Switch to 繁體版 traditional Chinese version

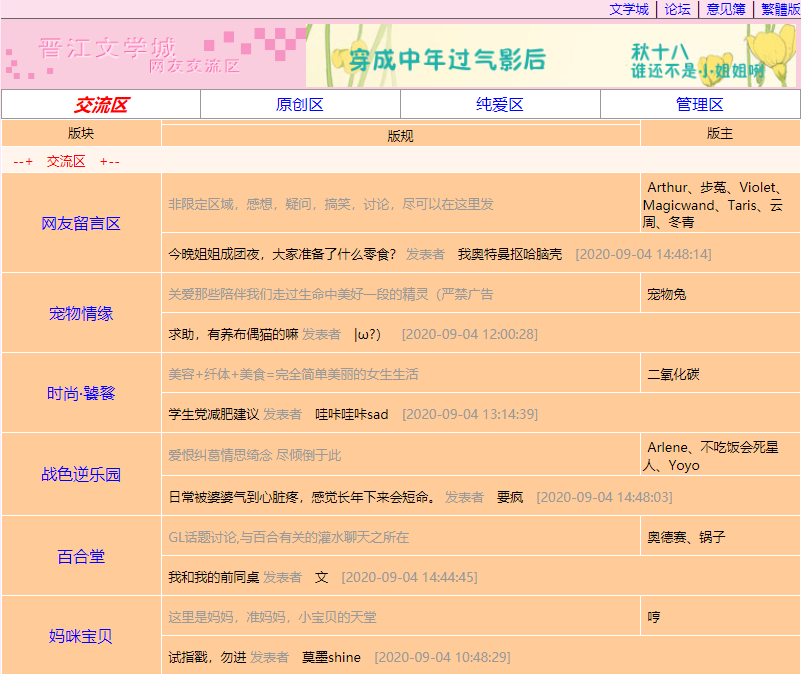(780, 9)
